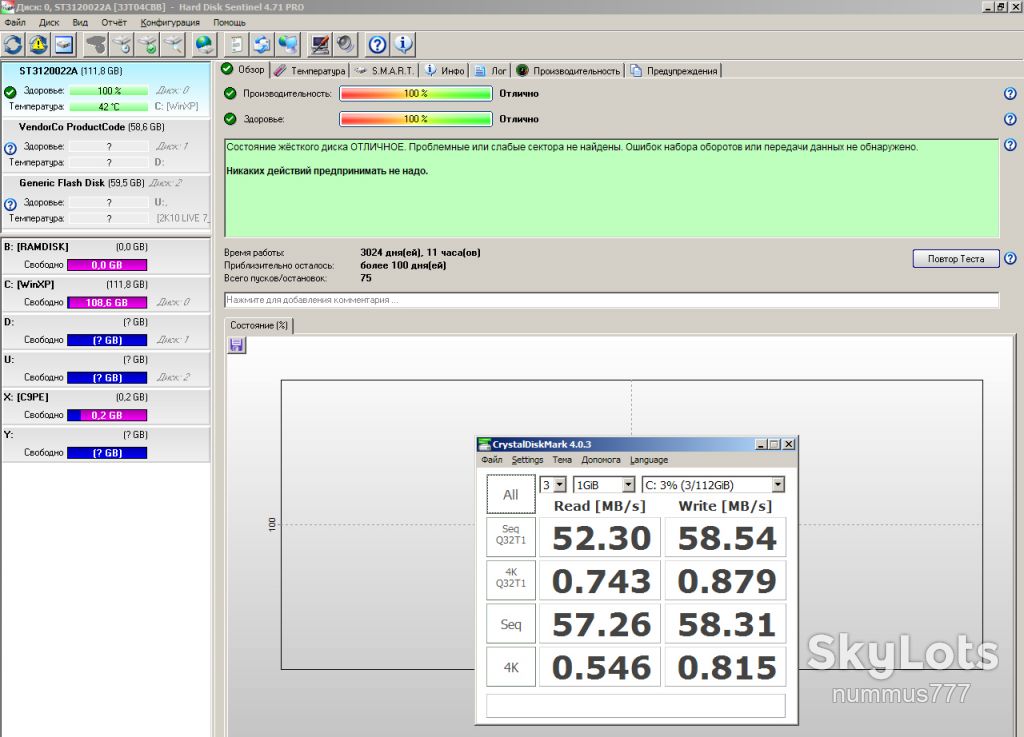The width and height of the screenshot is (1024, 737).
Task: Click the disk icon with green checkmark
Action: [x=148, y=44]
